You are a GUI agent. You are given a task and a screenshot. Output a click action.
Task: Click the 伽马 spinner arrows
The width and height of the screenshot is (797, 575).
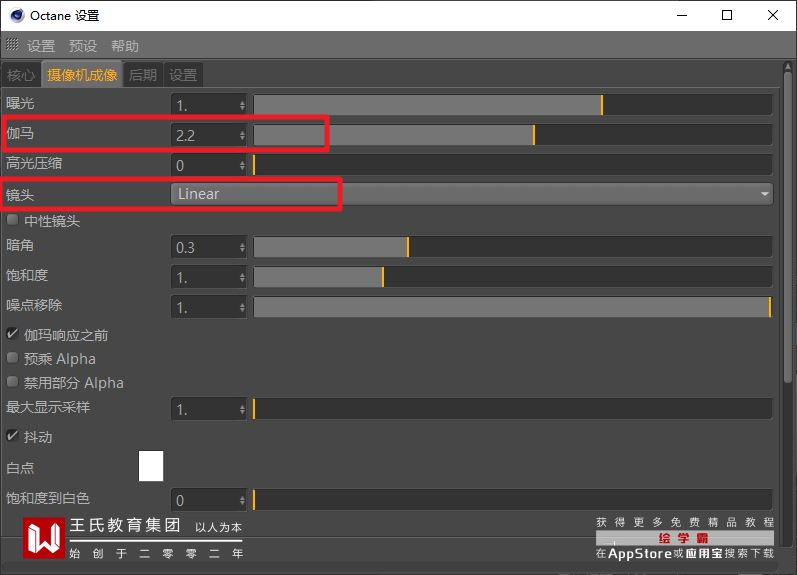click(x=242, y=135)
